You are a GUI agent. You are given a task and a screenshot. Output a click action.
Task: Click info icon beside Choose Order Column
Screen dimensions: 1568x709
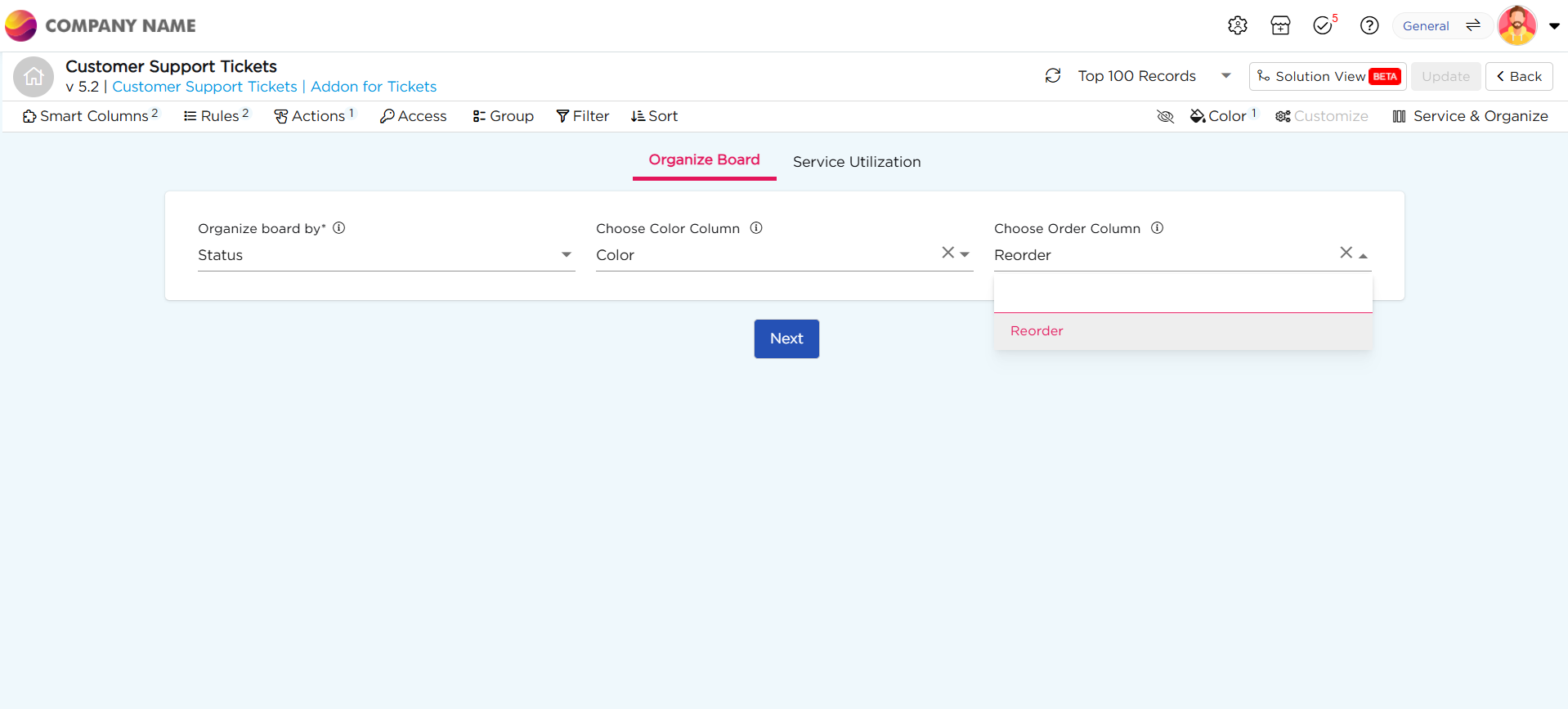coord(1157,228)
